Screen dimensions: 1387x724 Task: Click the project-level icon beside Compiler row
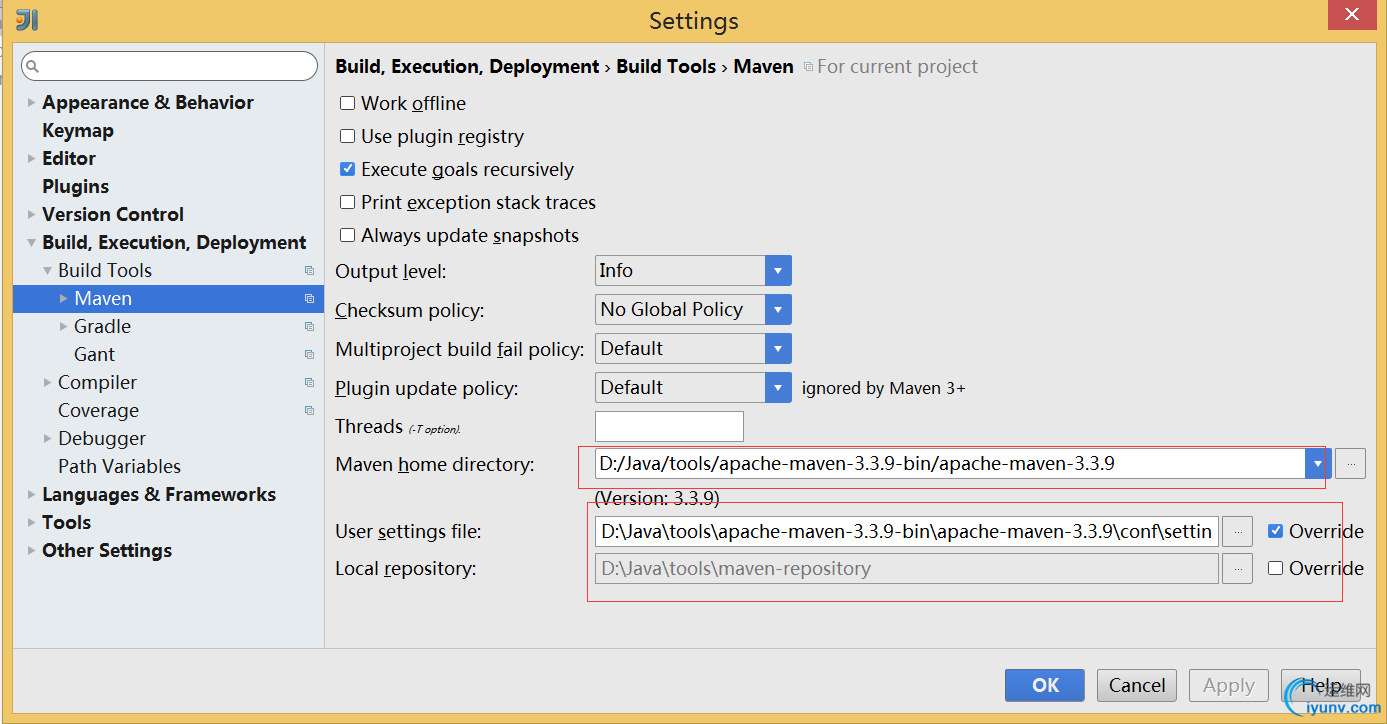309,383
